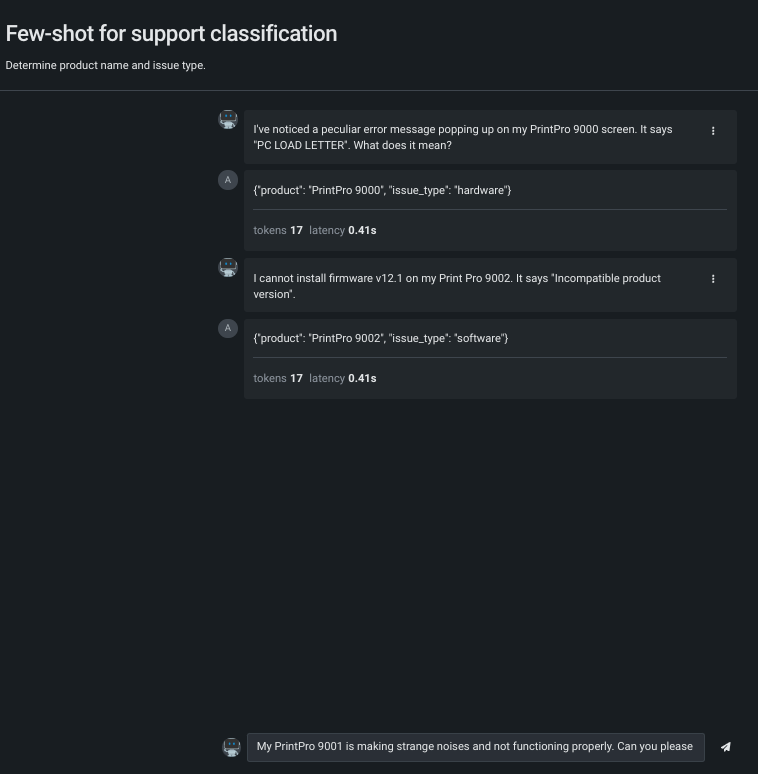Click latency value under the software response

pyautogui.click(x=362, y=378)
